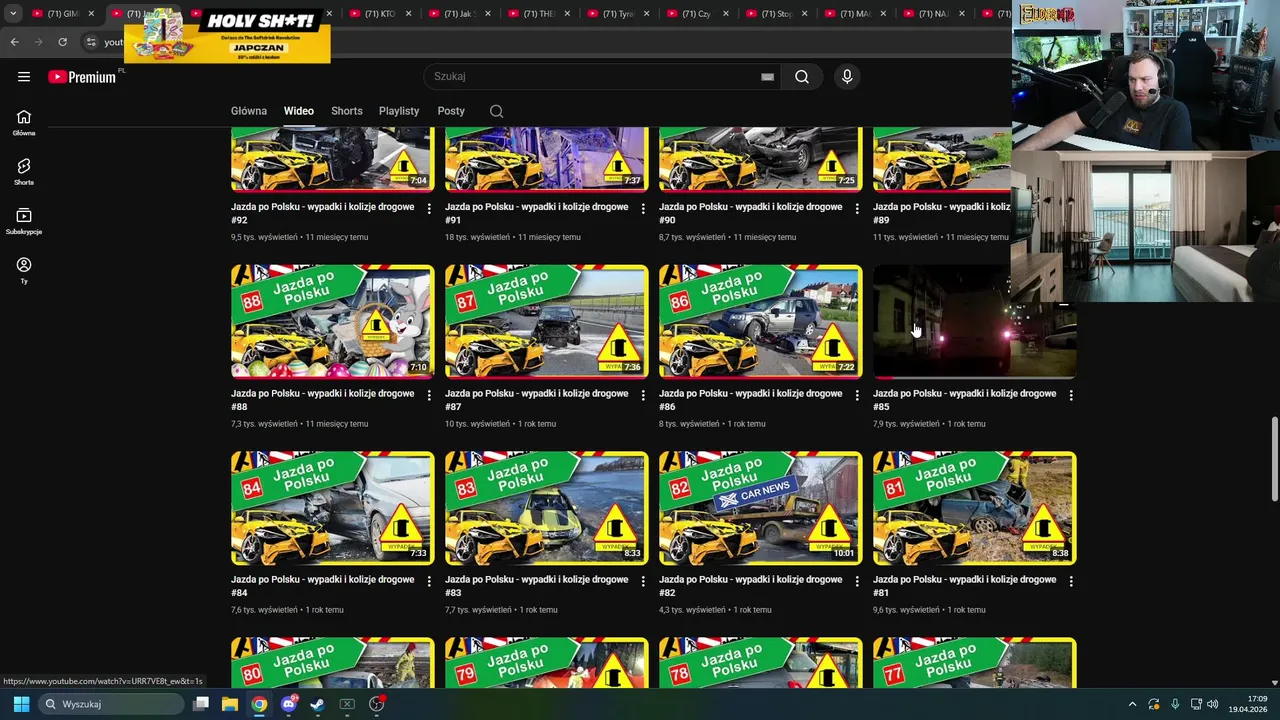
Task: Open the taskbar clock showing 17:09
Action: (x=1249, y=704)
